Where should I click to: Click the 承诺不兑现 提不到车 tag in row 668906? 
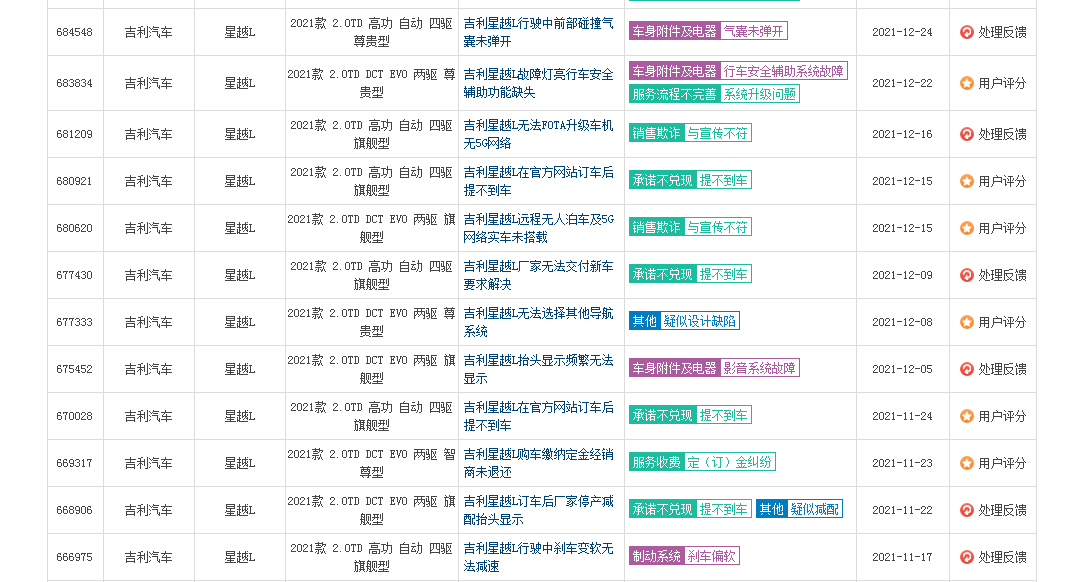pyautogui.click(x=690, y=509)
